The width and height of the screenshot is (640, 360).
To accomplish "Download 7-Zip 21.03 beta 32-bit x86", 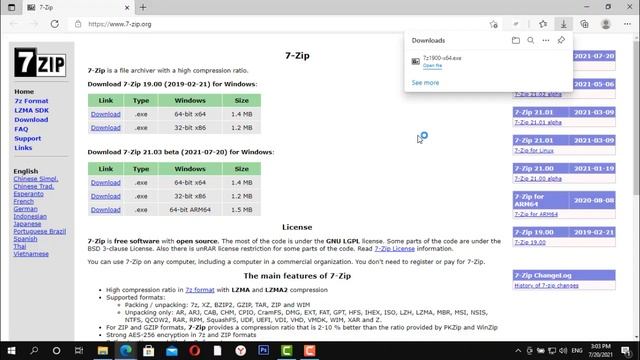I will (105, 196).
